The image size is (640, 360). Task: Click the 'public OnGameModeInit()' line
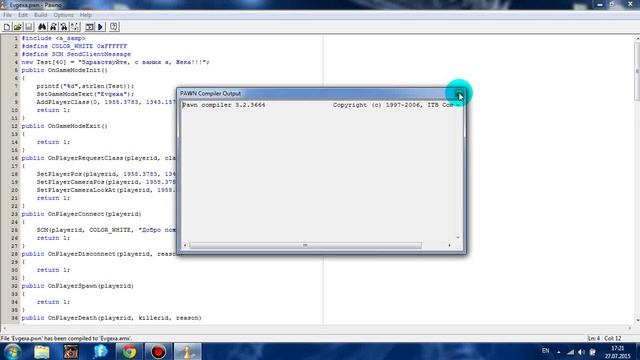64,70
